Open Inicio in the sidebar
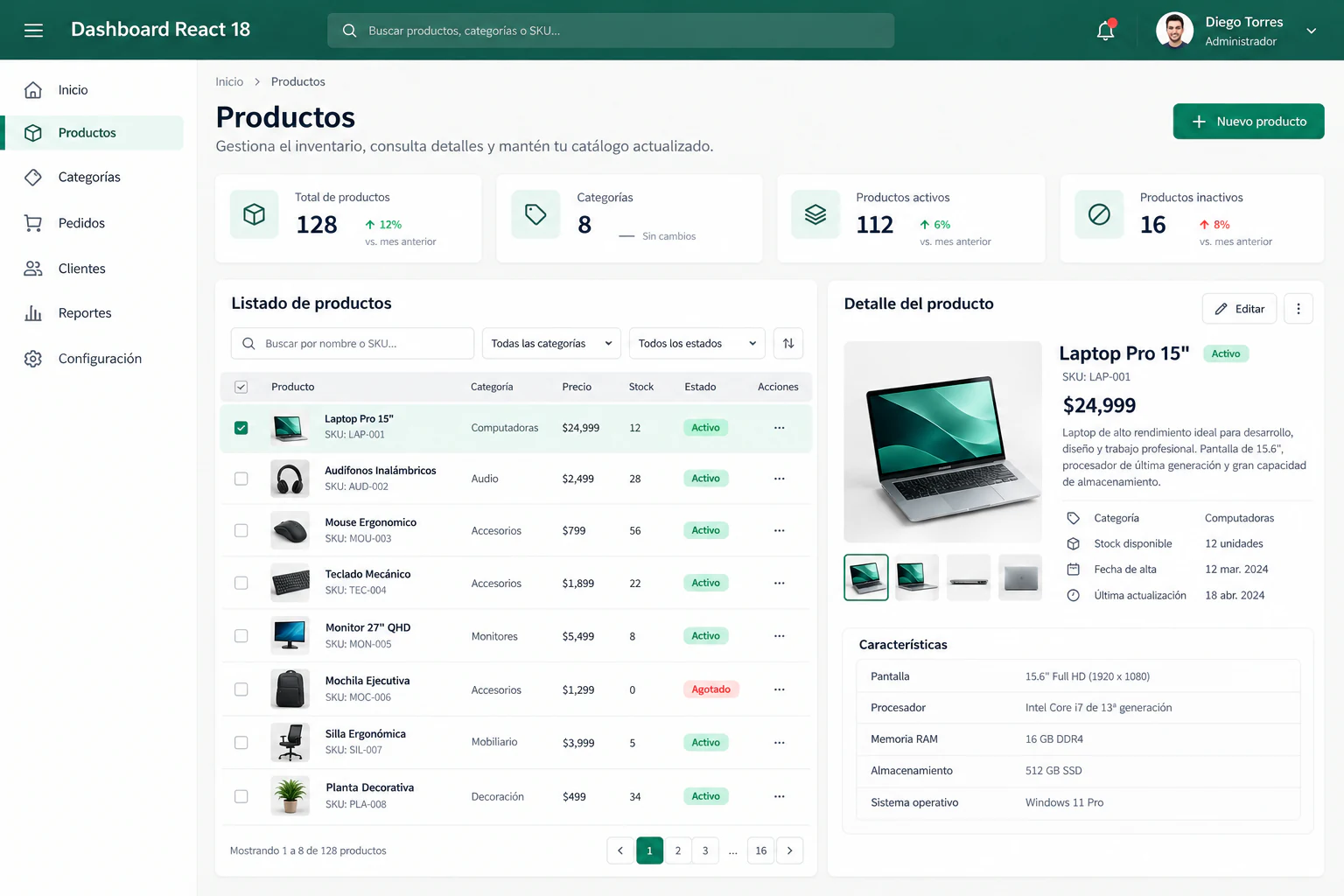The image size is (1344, 896). [x=94, y=90]
